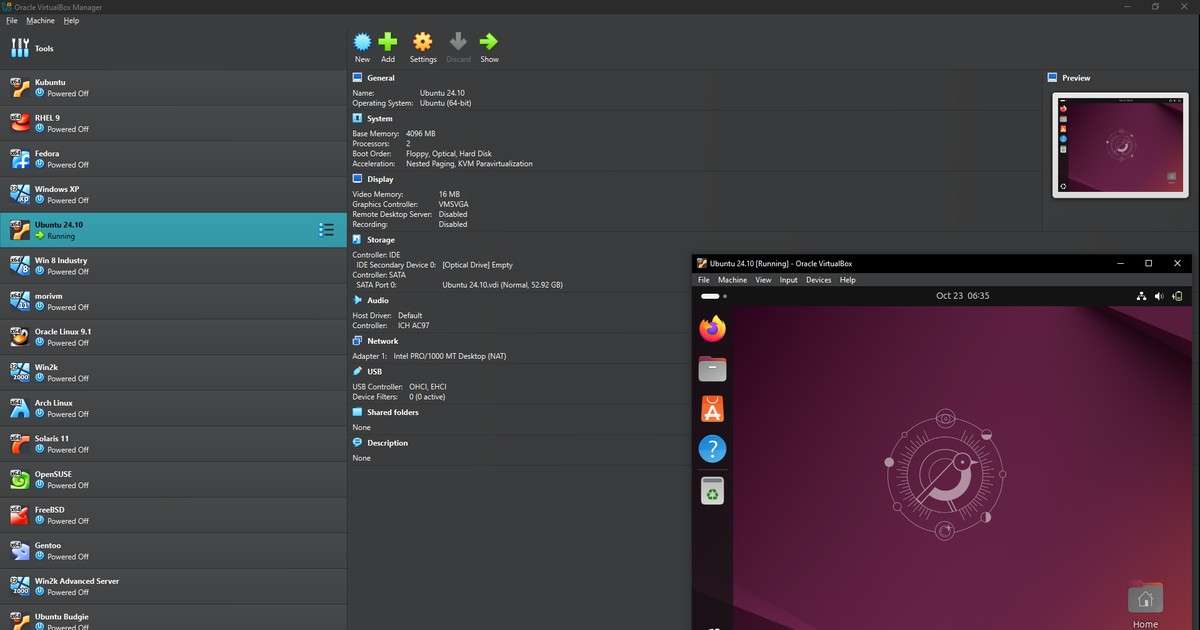This screenshot has height=630, width=1200.
Task: Select the OpenSUSE virtual machine
Action: coord(173,479)
